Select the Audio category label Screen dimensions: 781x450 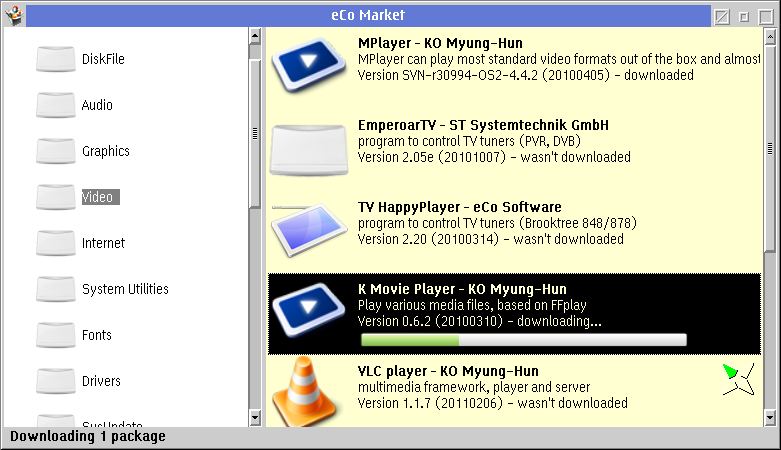click(x=97, y=105)
